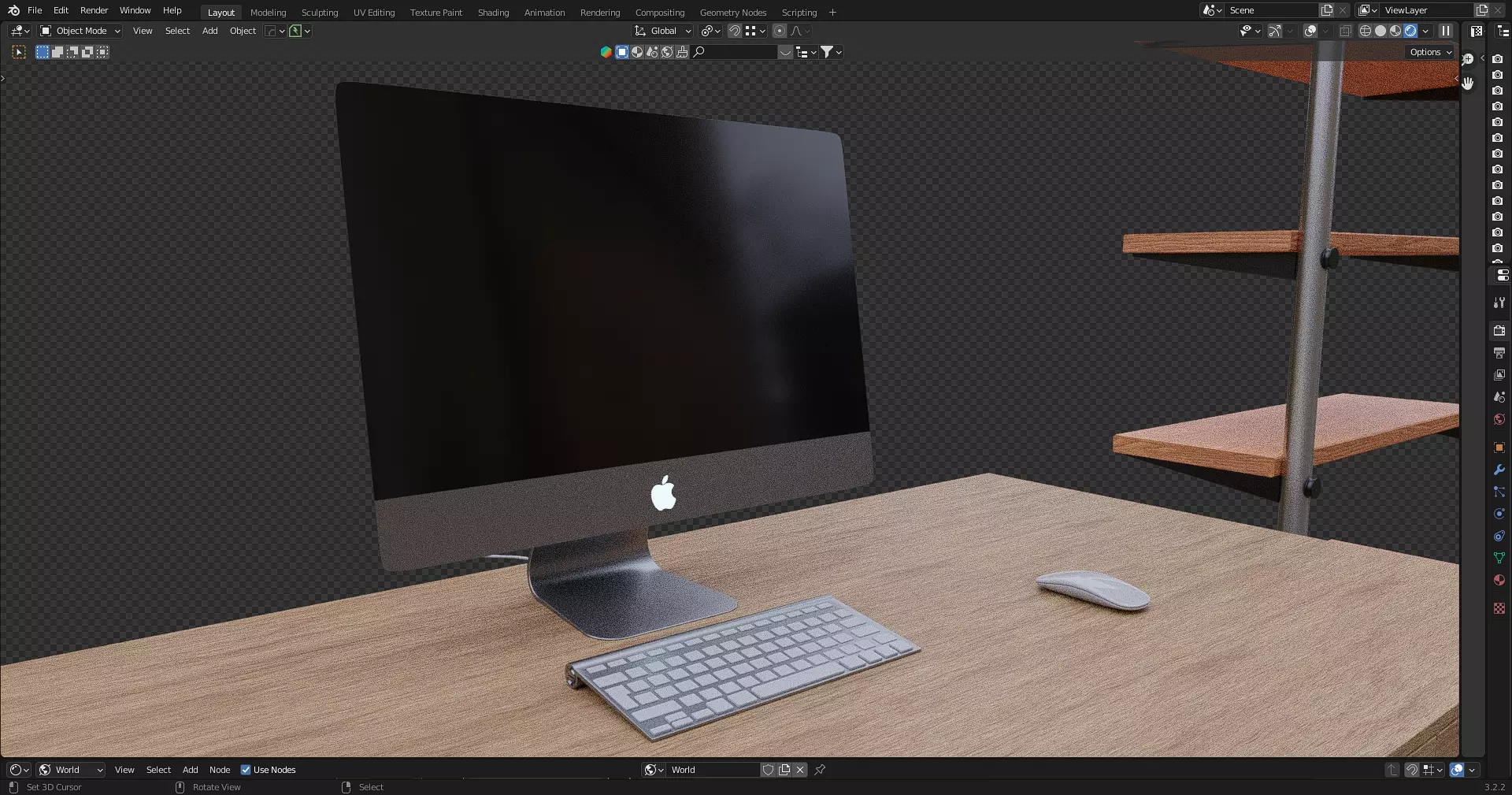The width and height of the screenshot is (1512, 795).
Task: Toggle show overlays button
Action: coord(1310,31)
